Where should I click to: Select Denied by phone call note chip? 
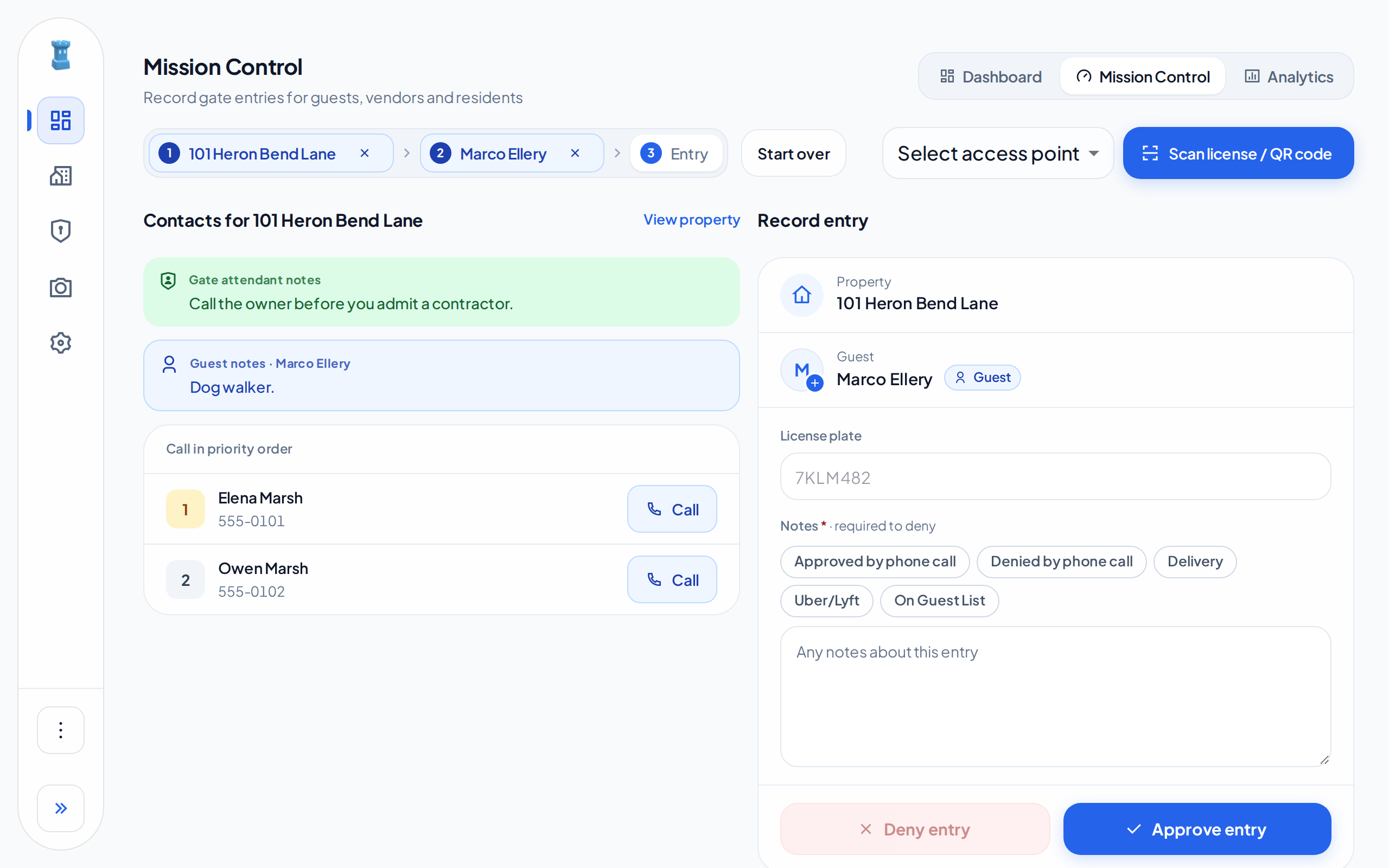pos(1061,561)
